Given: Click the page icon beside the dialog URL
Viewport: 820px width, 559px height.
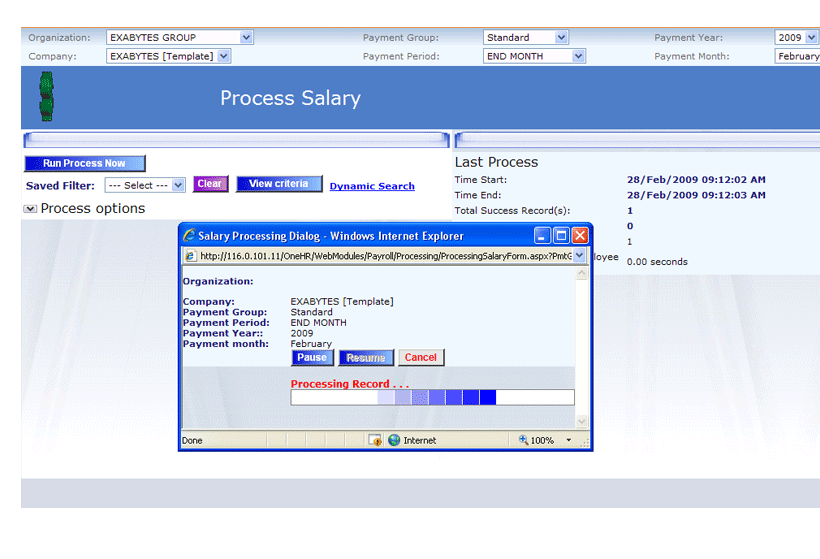Looking at the screenshot, I should tap(190, 256).
